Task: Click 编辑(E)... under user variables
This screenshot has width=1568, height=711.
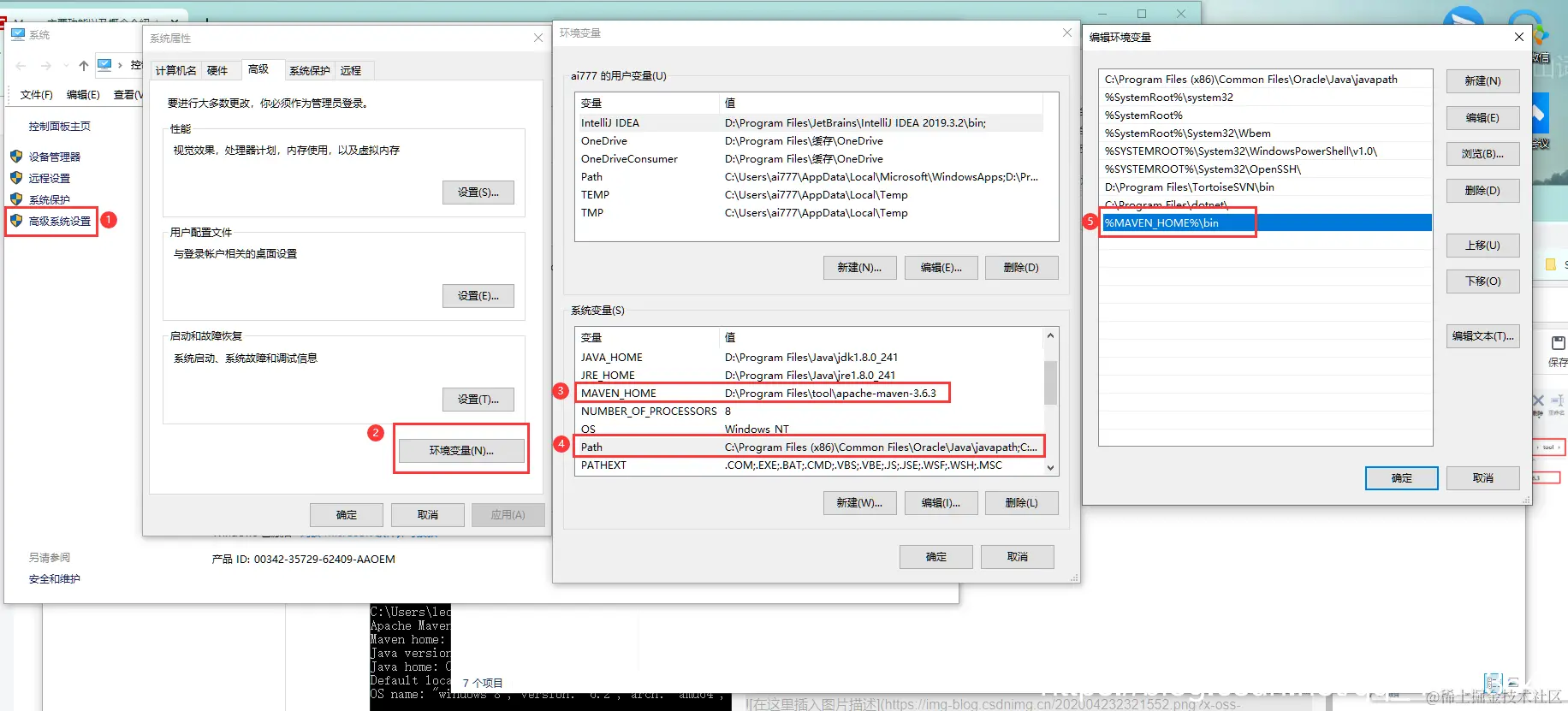Action: 941,268
